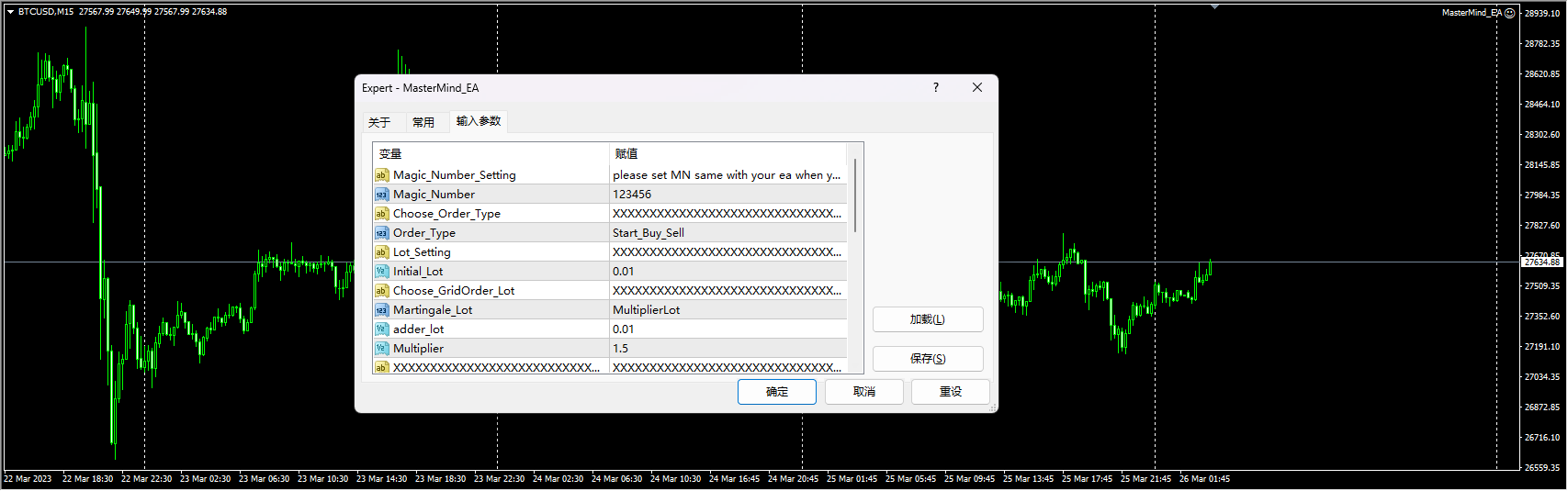Click the Martingale_Lot parameter icon

pos(381,310)
